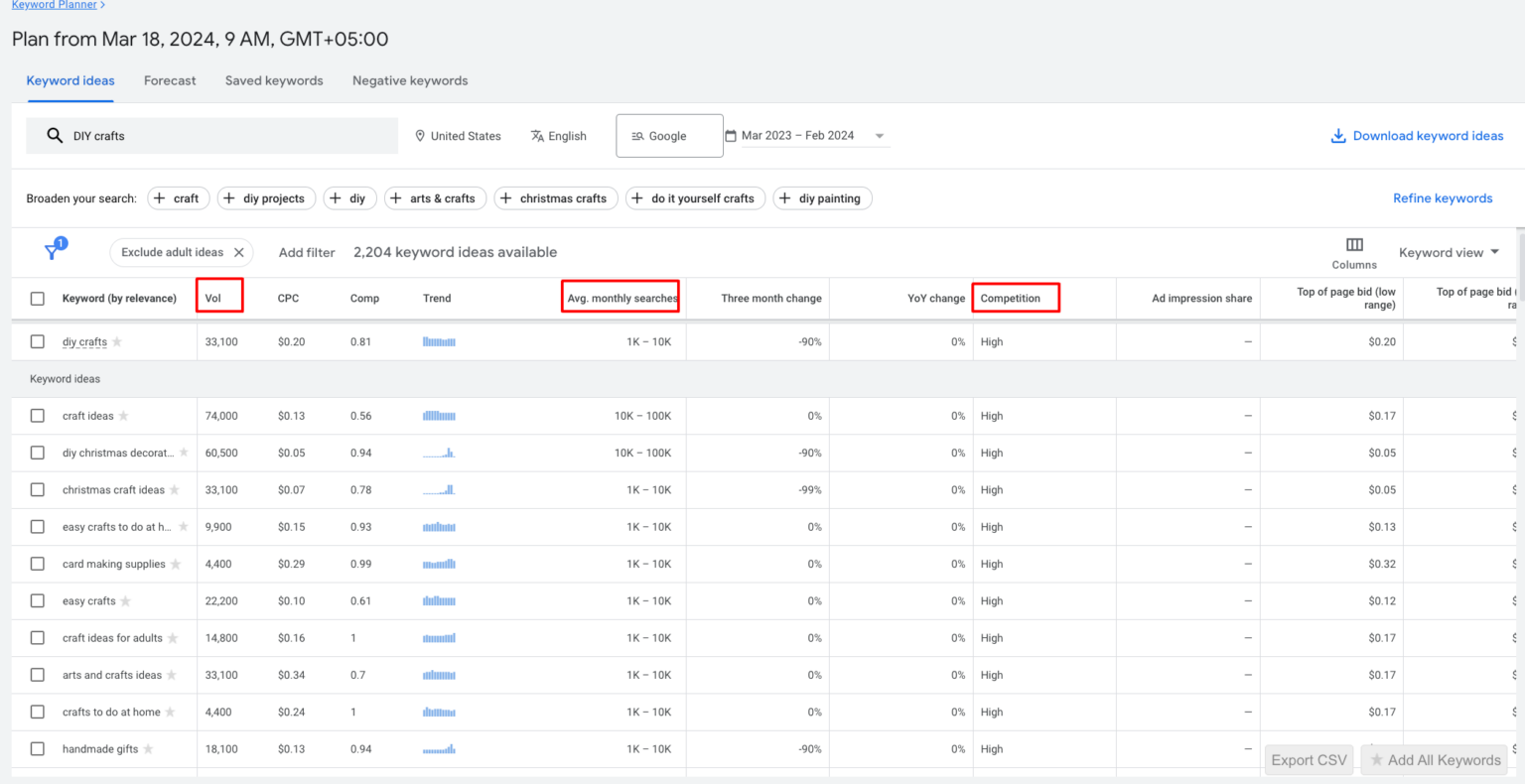Click the Export CSV button

1309,759
